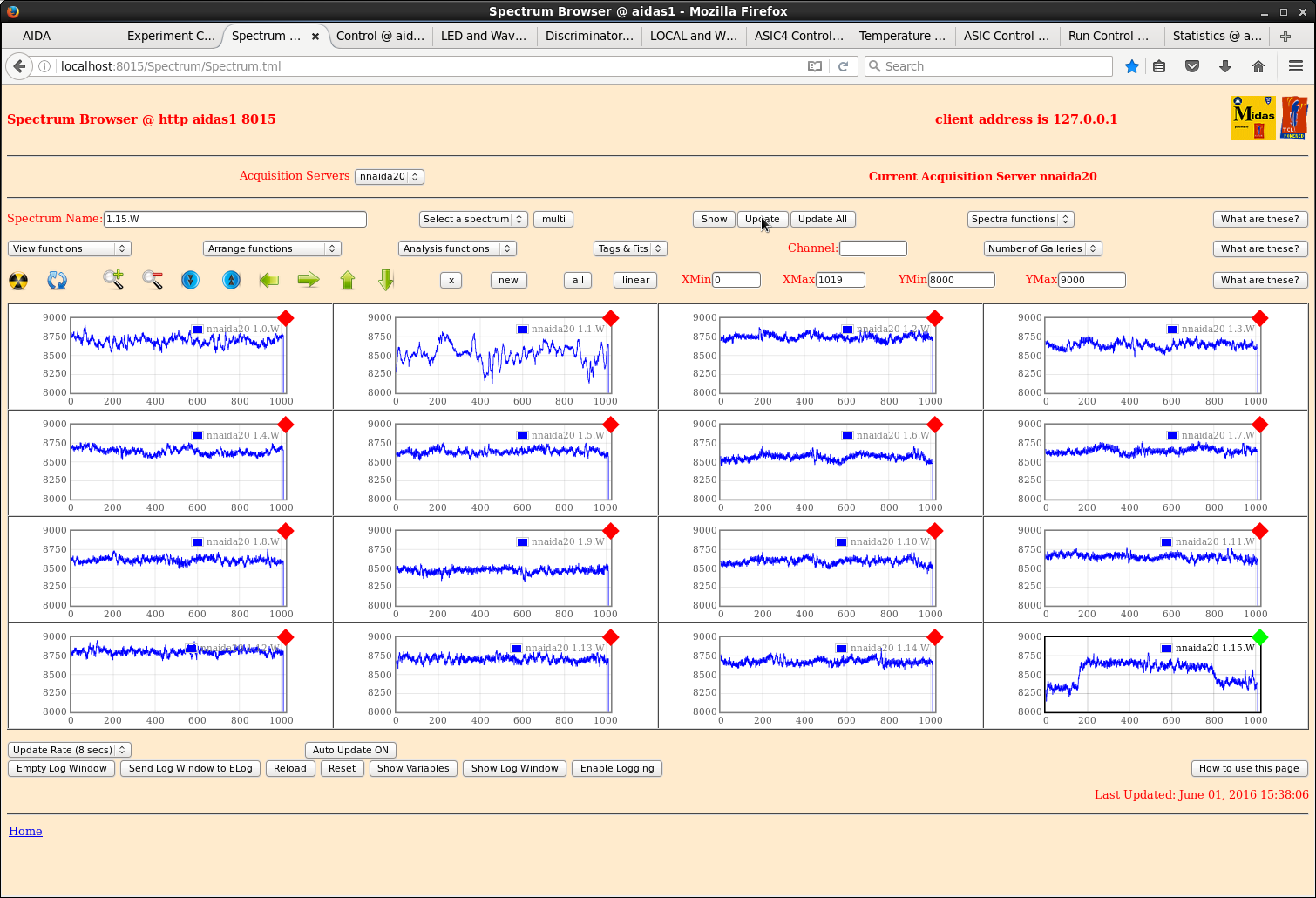
Task: Click the green up arrow icon
Action: (x=348, y=280)
